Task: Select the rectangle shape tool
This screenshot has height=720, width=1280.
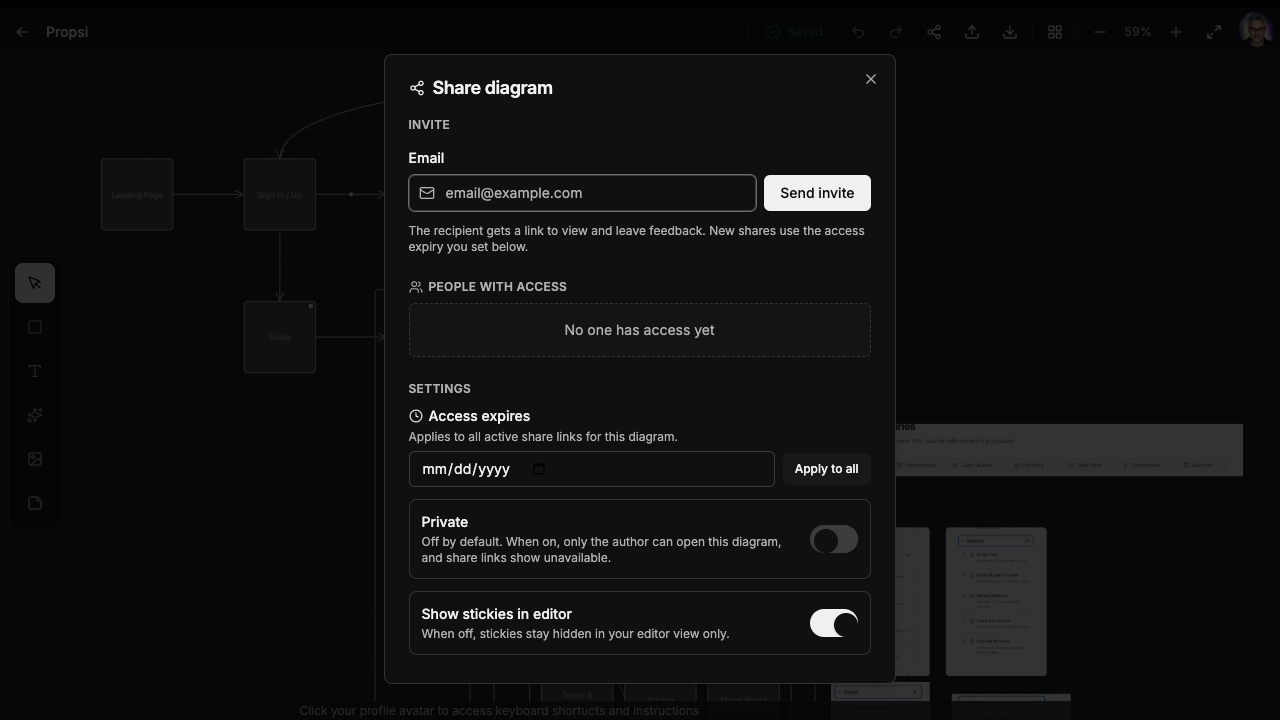Action: click(x=35, y=327)
